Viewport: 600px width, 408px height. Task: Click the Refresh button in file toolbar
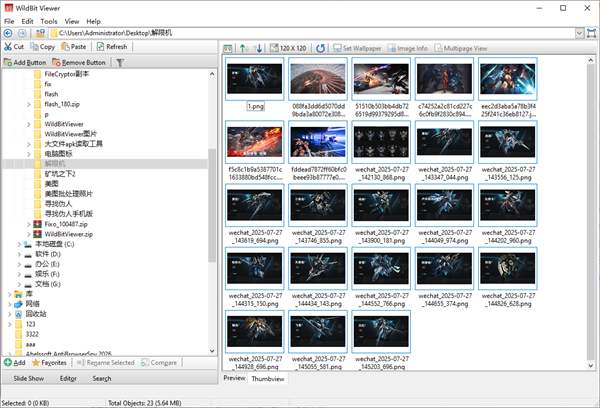point(111,47)
